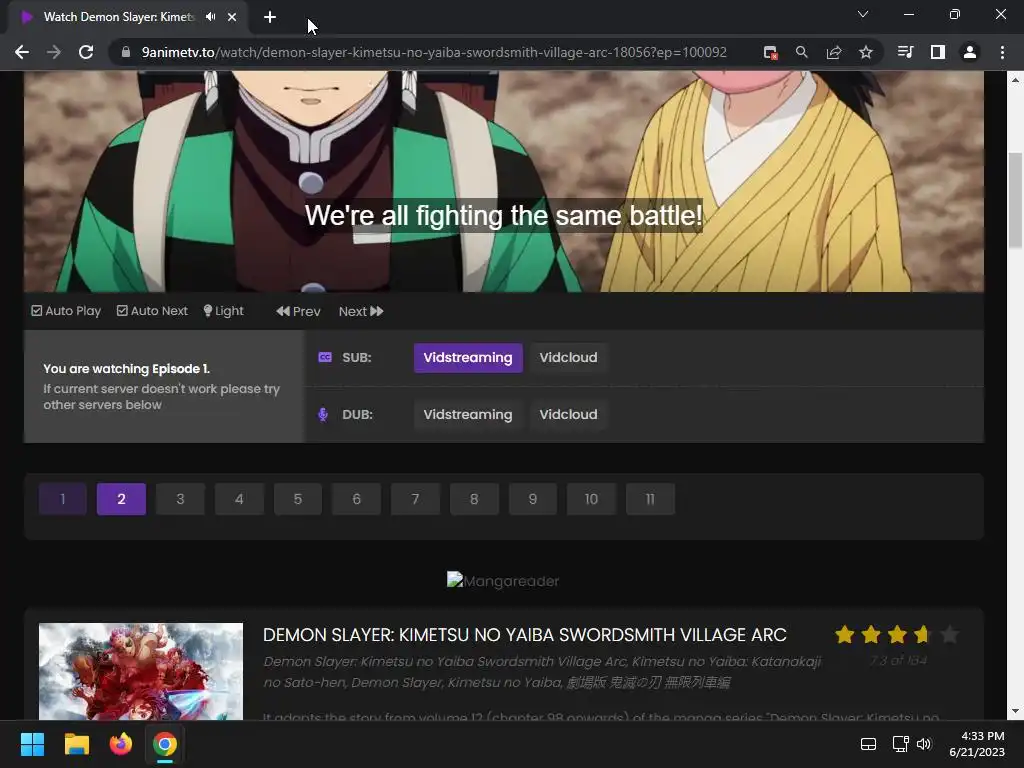This screenshot has width=1024, height=768.
Task: Open the network tray icon
Action: pos(901,744)
